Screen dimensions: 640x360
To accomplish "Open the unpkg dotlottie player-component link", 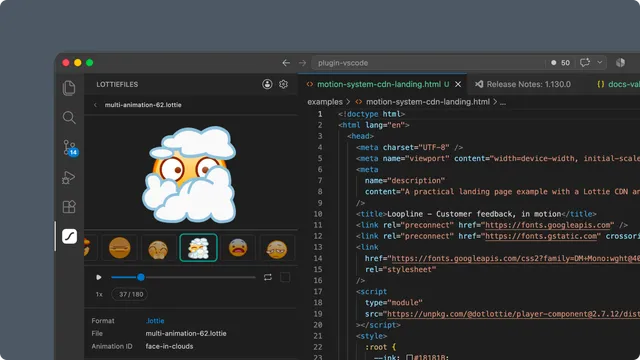I will tap(513, 314).
